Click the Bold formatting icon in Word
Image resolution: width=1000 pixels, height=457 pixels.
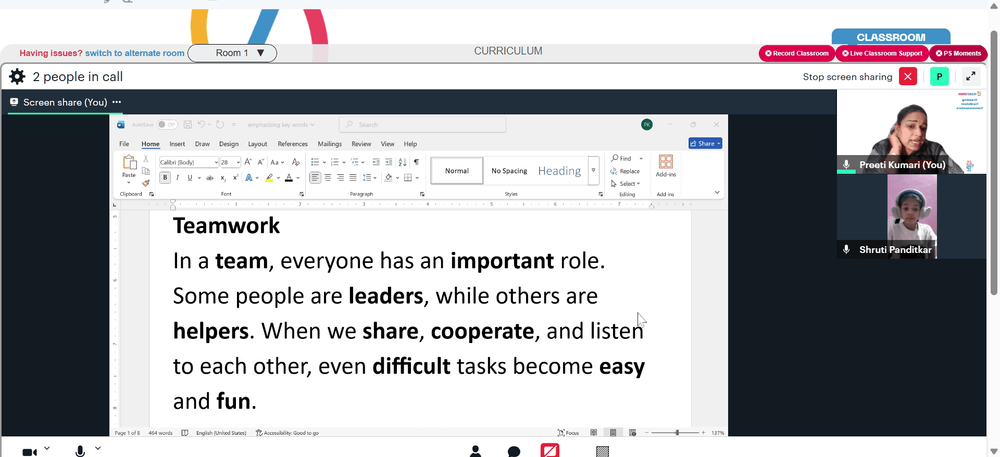(x=165, y=178)
